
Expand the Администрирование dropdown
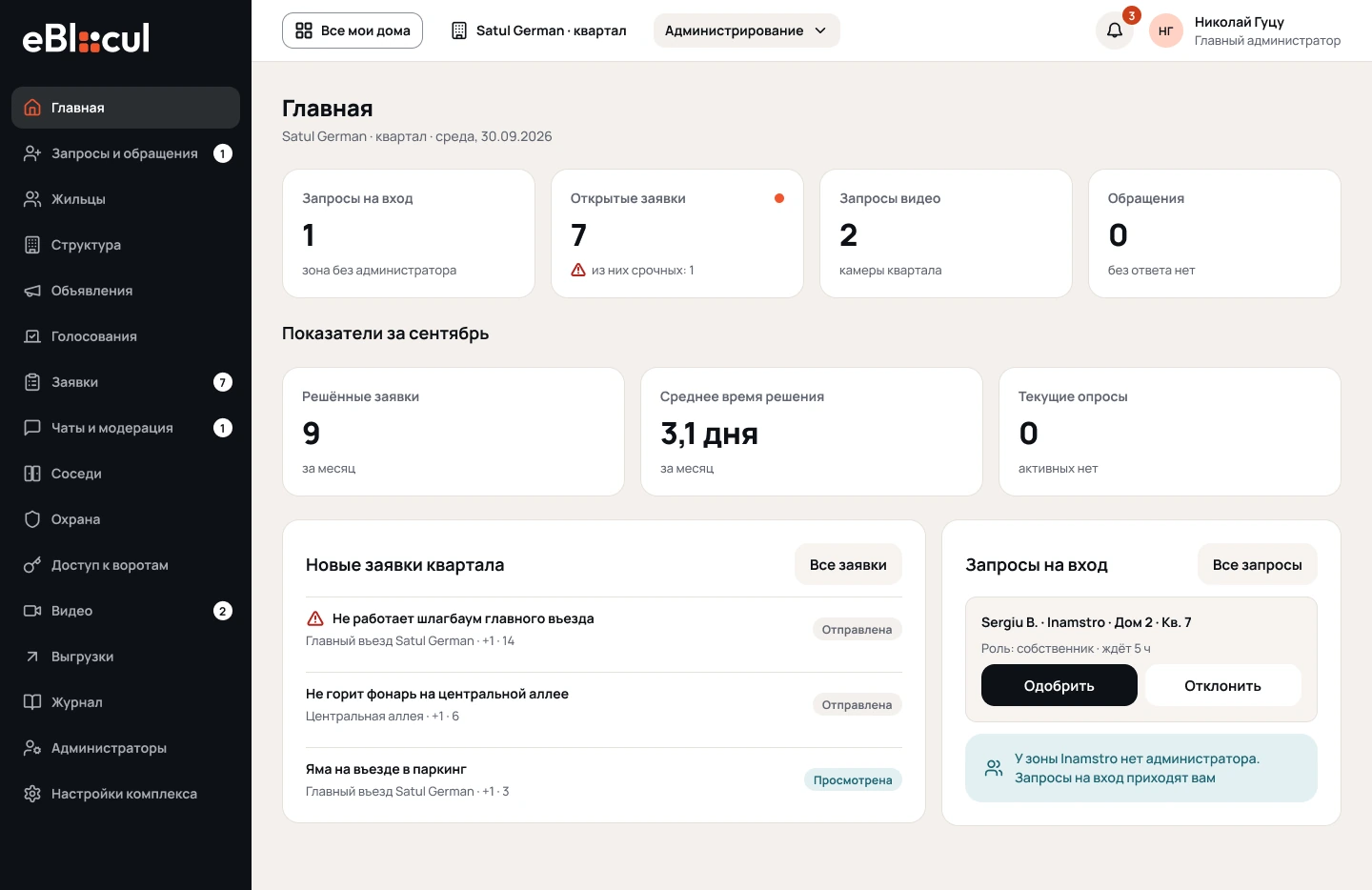747,30
